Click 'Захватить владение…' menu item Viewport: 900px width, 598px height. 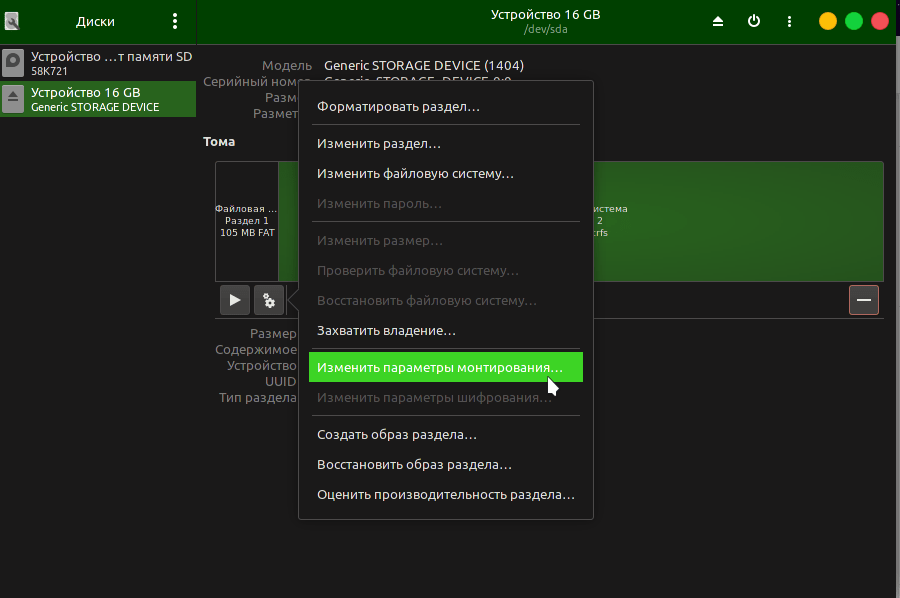(386, 330)
